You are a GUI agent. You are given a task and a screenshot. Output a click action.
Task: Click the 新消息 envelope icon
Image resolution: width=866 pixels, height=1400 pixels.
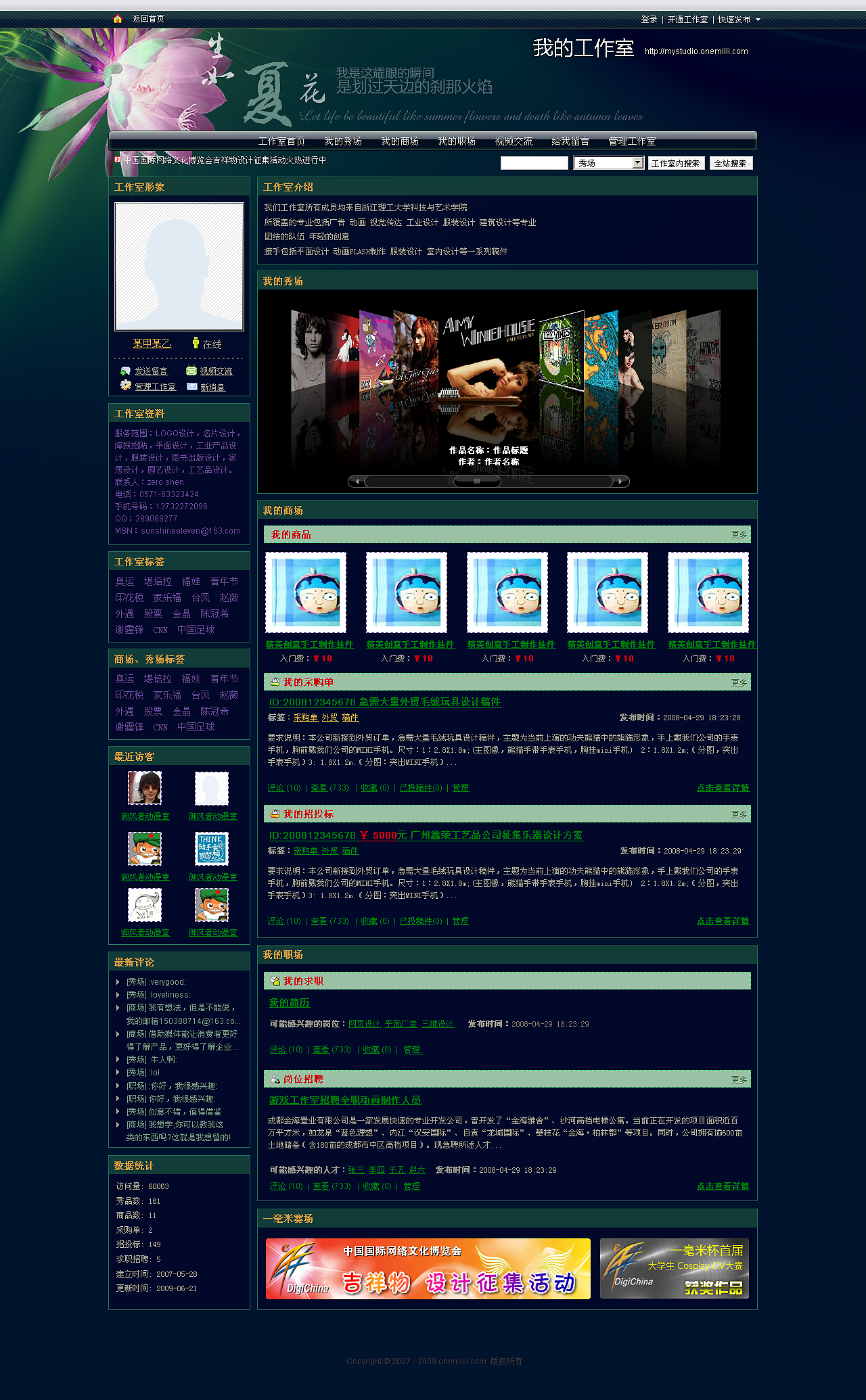(192, 386)
